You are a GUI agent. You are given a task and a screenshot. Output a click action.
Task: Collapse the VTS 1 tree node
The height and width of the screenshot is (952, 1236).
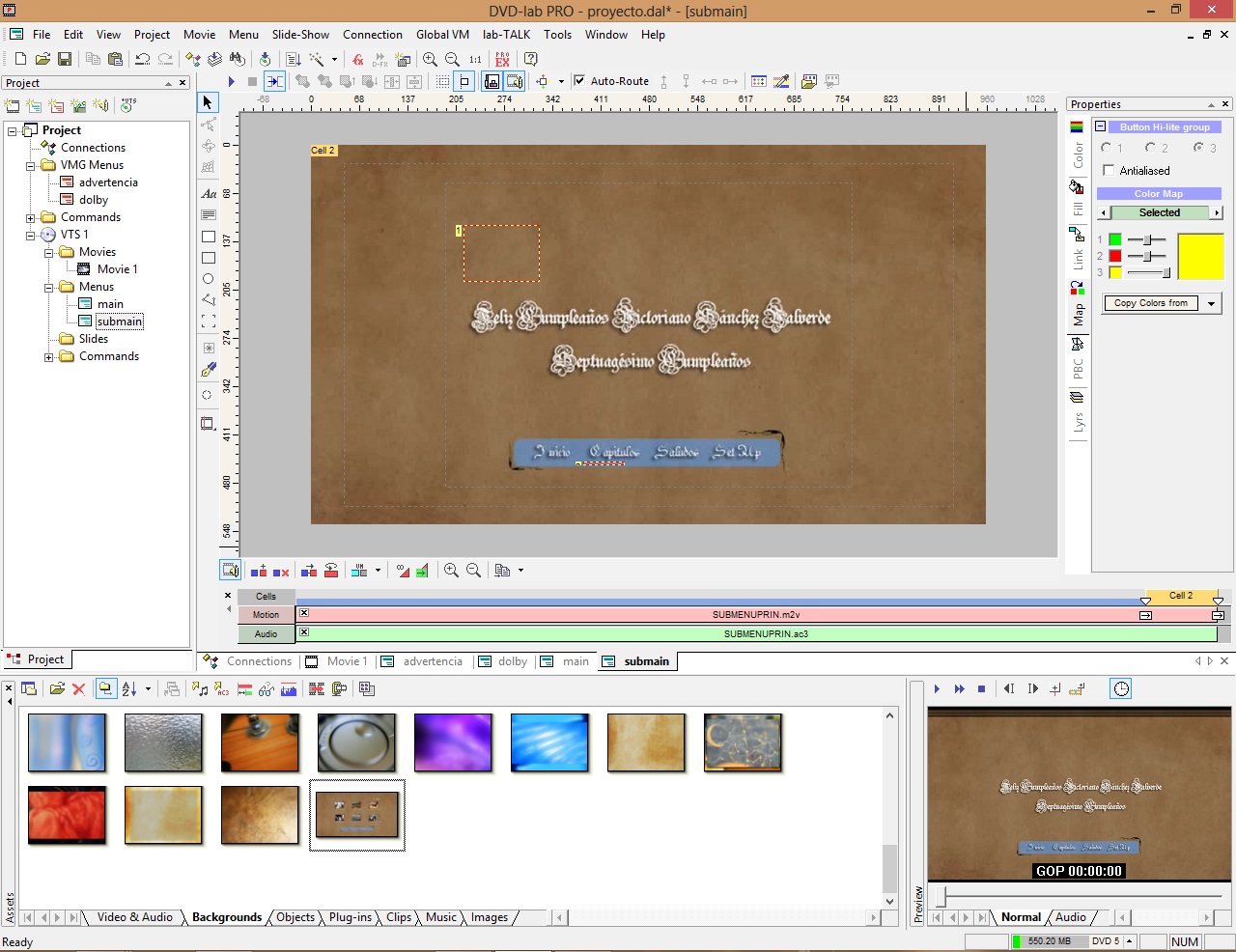coord(30,235)
